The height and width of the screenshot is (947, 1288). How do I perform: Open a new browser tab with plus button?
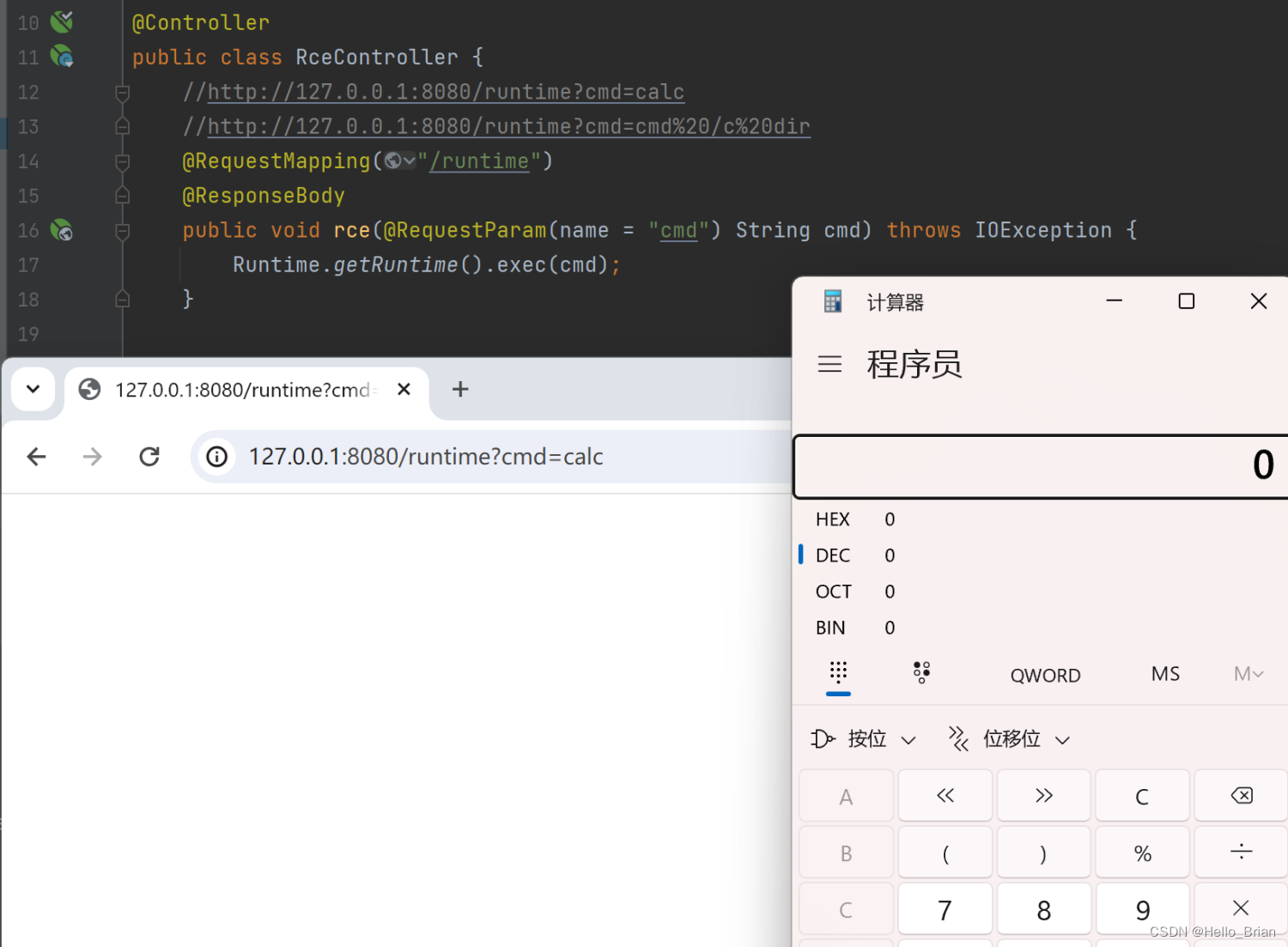pyautogui.click(x=460, y=390)
